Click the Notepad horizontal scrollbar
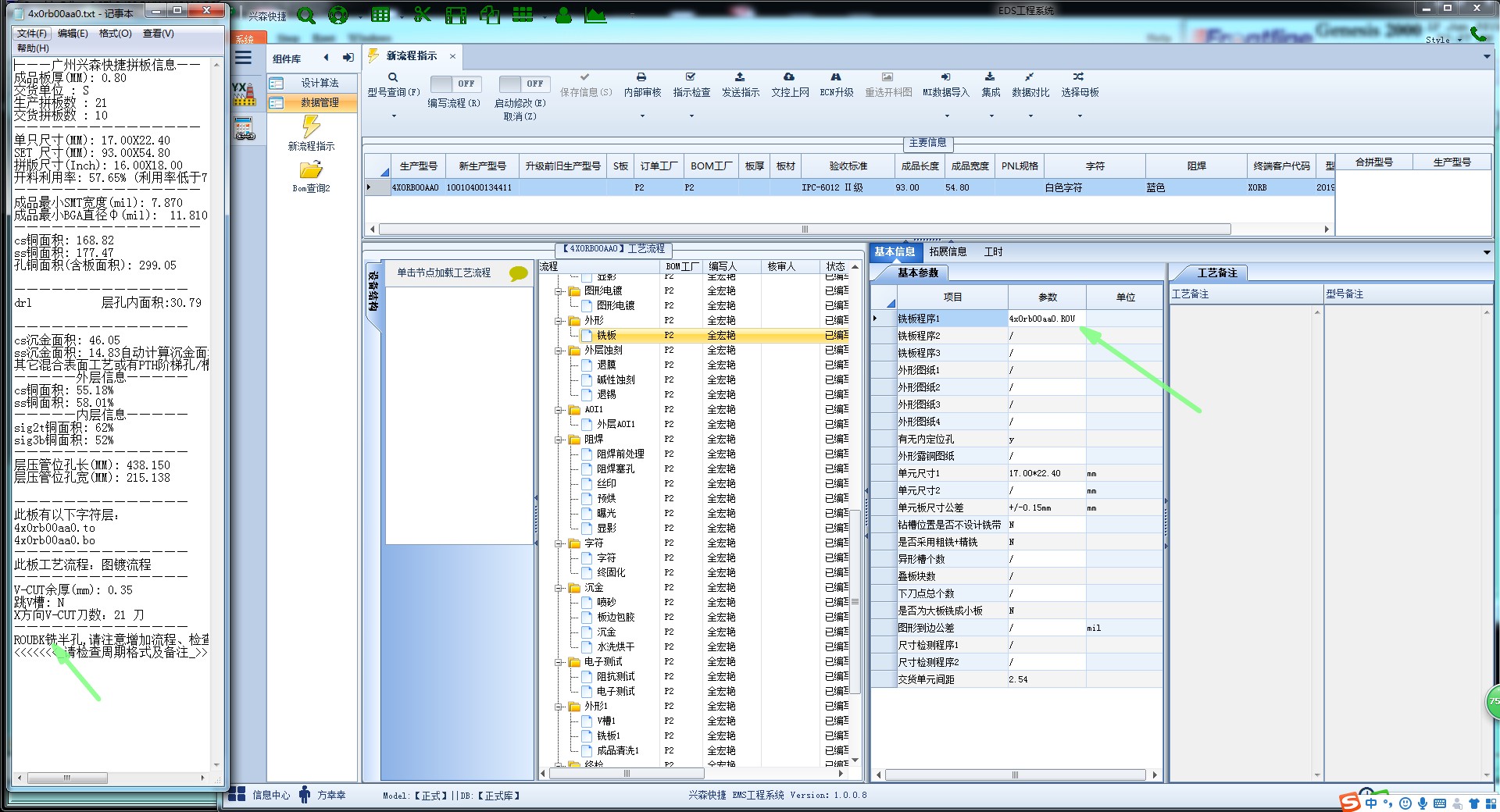Image resolution: width=1500 pixels, height=812 pixels. 67,778
